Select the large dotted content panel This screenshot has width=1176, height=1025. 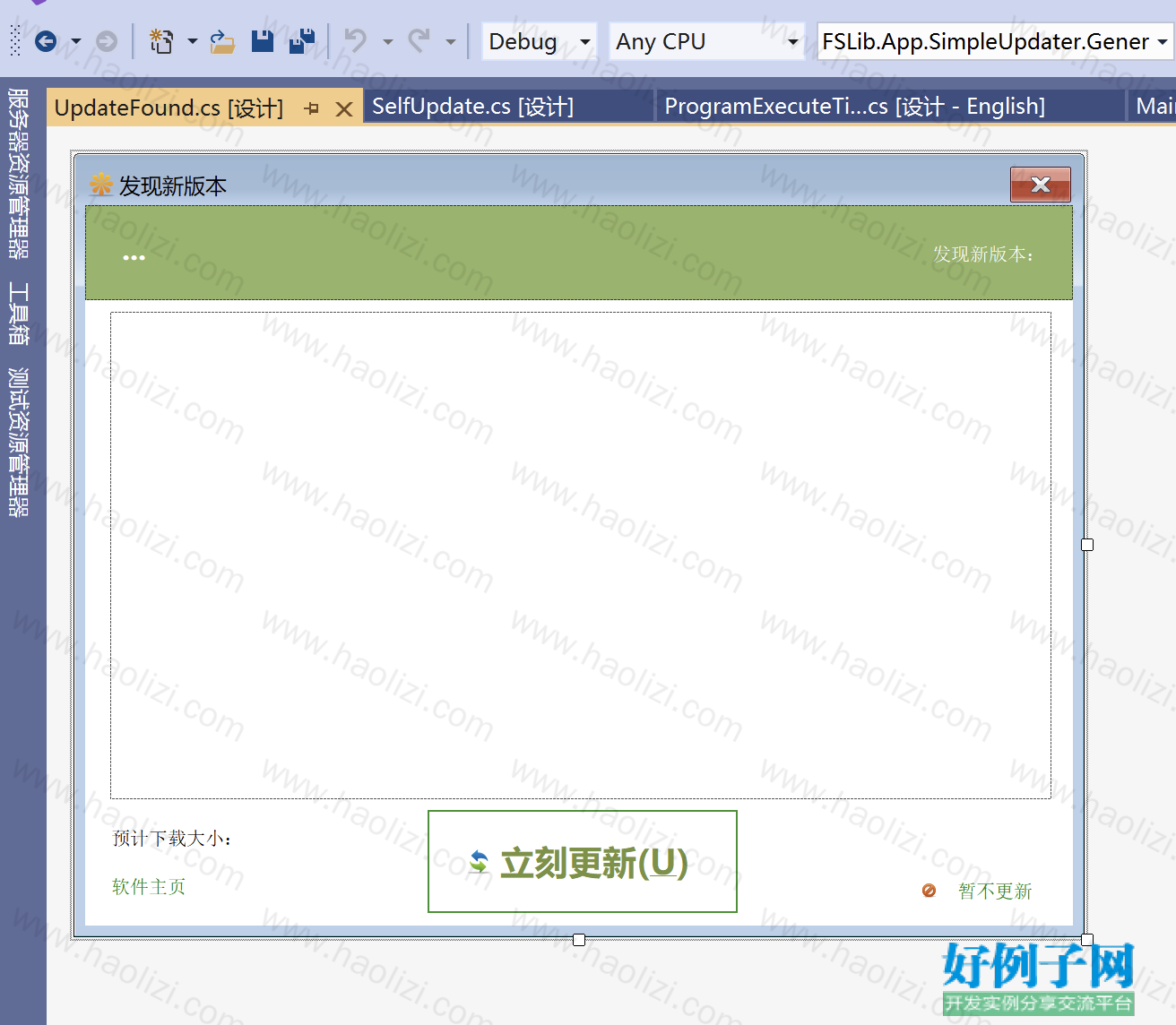coord(580,555)
